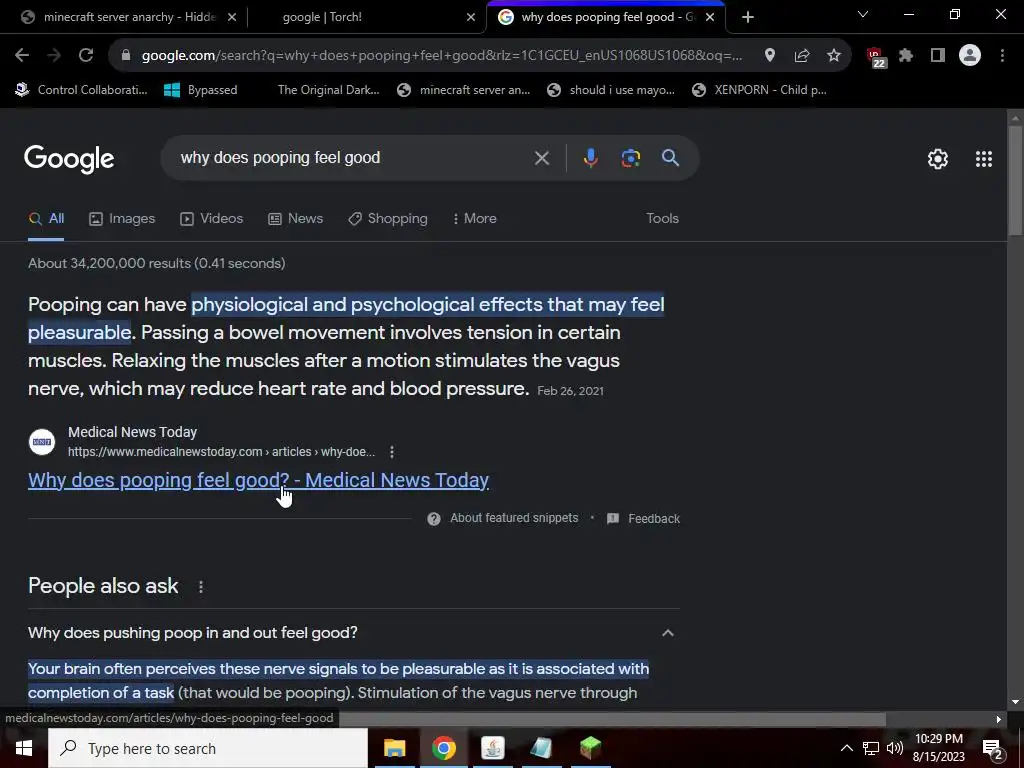The width and height of the screenshot is (1024, 768).
Task: Toggle the browser side panel icon
Action: click(938, 56)
